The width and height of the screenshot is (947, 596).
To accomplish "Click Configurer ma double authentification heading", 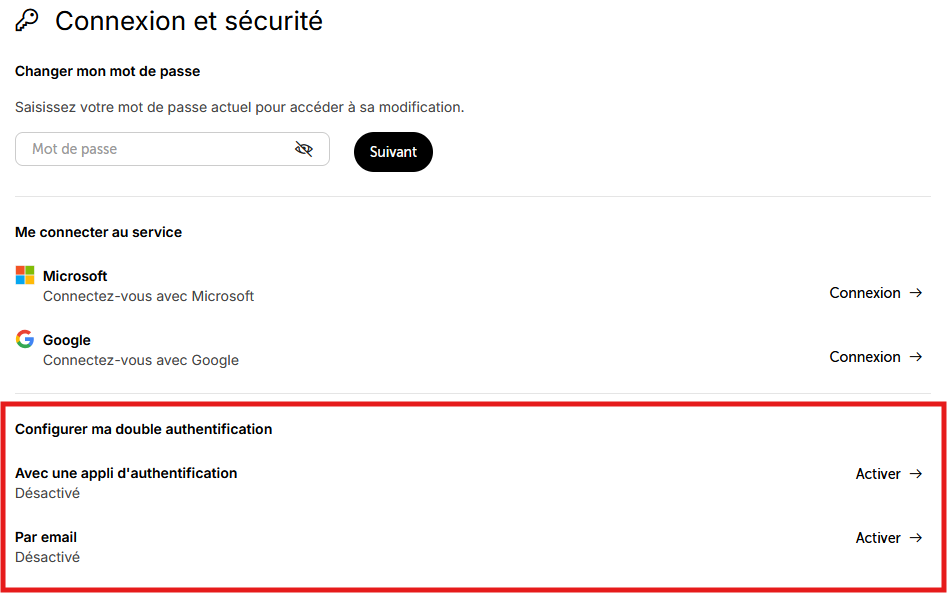I will [144, 429].
